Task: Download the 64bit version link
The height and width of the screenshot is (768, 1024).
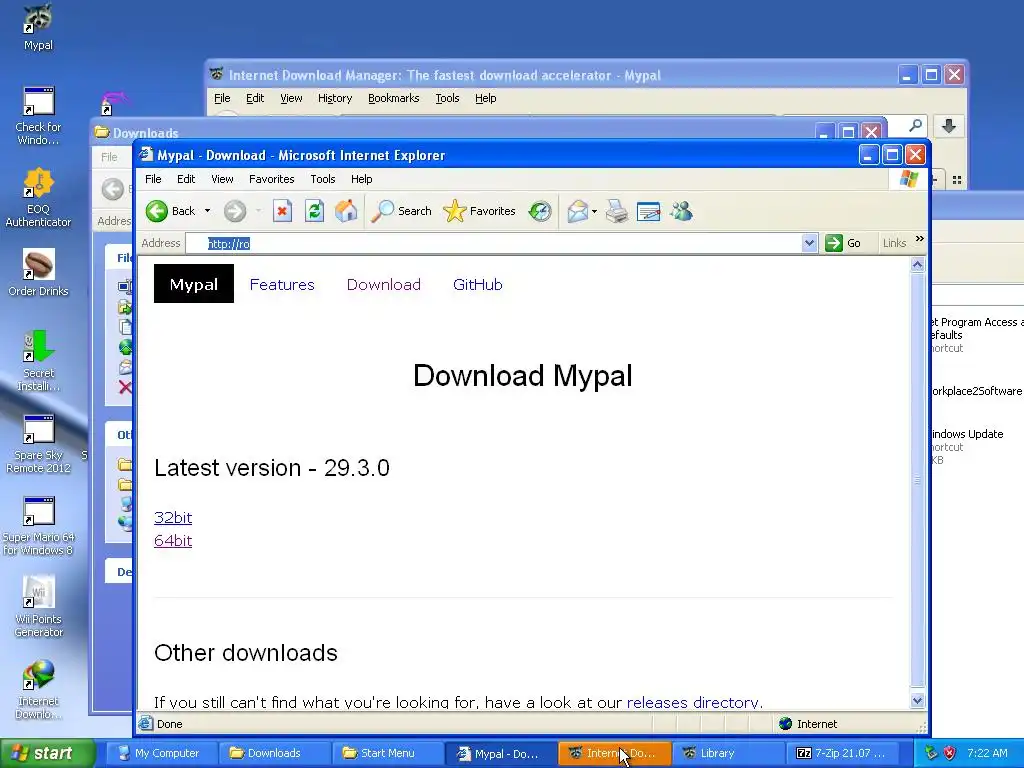Action: [x=173, y=541]
